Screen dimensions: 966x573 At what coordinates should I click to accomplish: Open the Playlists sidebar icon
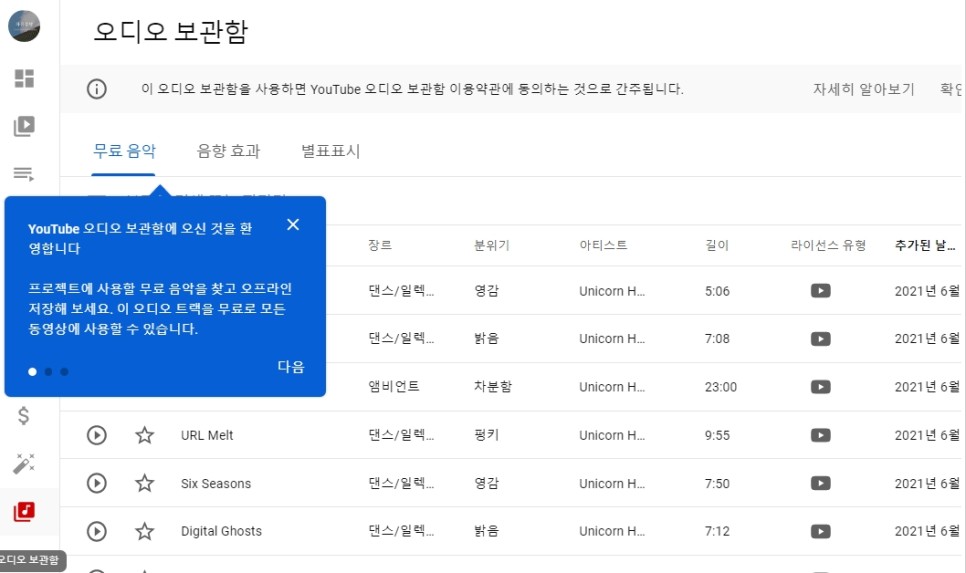click(x=24, y=174)
